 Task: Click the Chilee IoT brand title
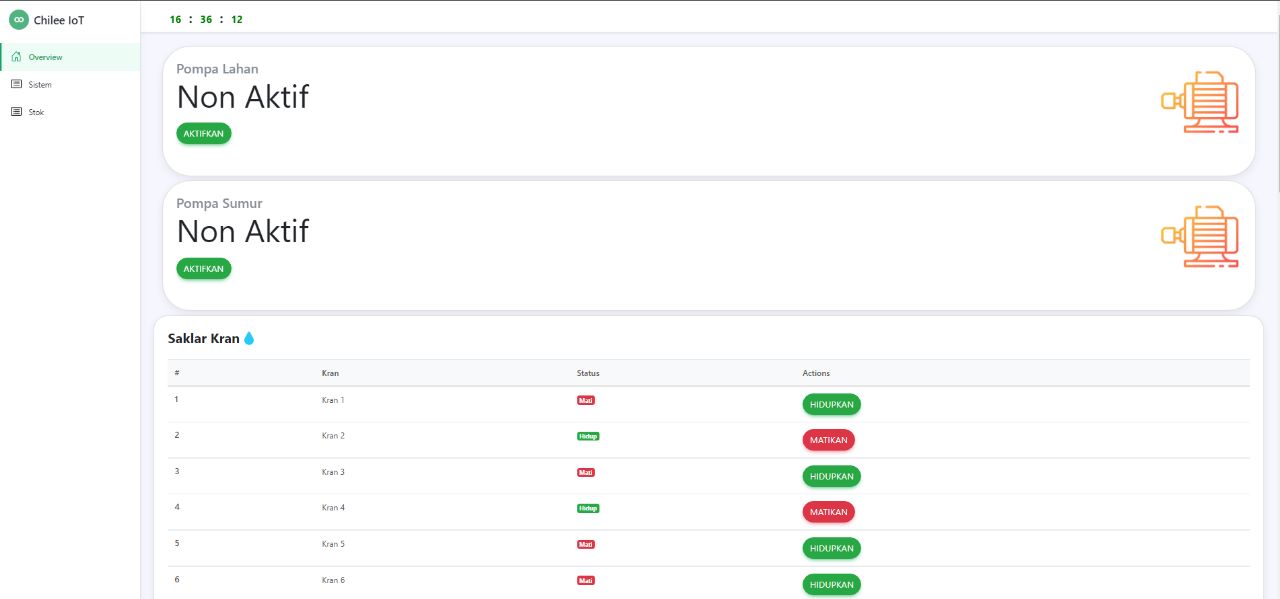59,20
